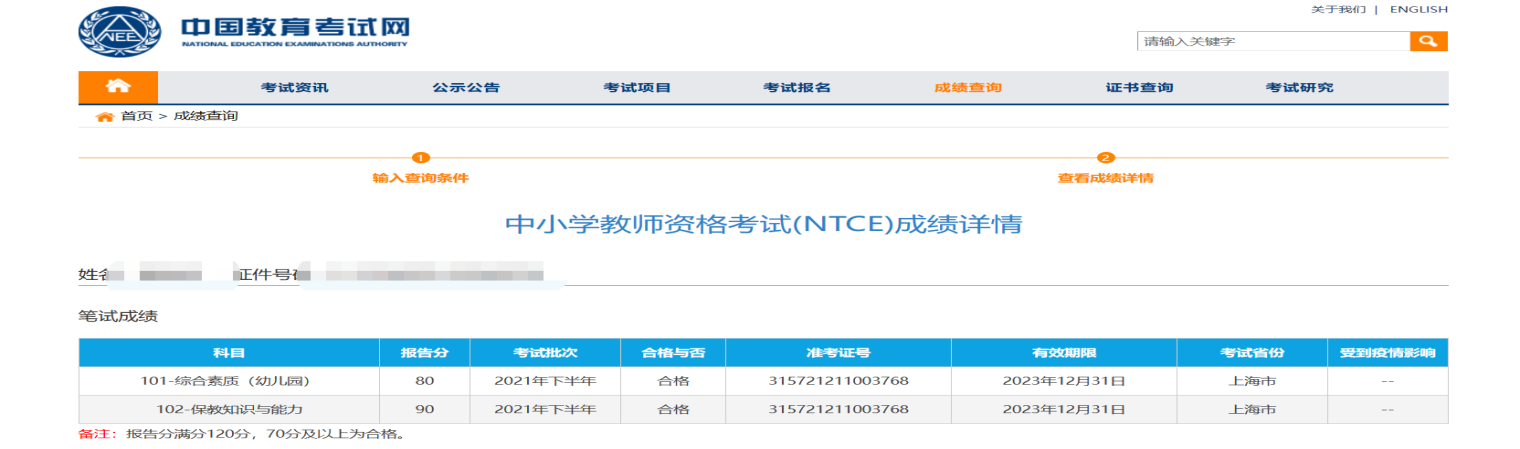Click the 输入查询条件 step label

click(420, 178)
